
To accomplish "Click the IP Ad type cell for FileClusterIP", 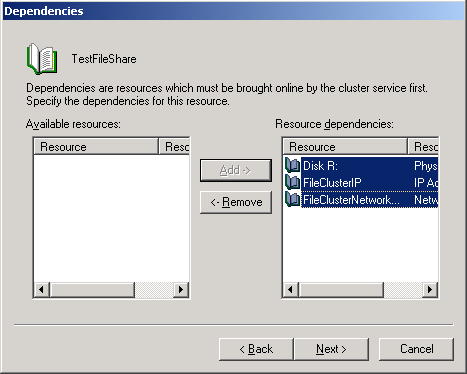I will (426, 182).
